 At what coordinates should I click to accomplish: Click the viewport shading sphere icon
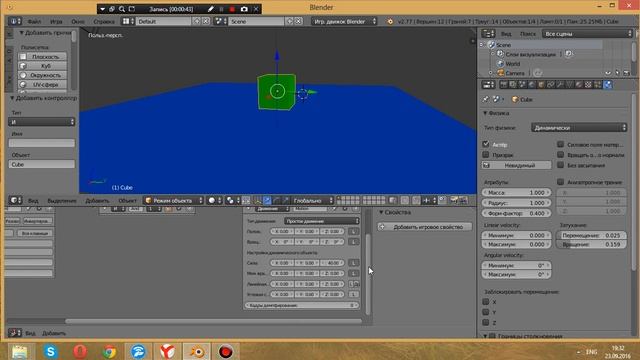point(214,200)
